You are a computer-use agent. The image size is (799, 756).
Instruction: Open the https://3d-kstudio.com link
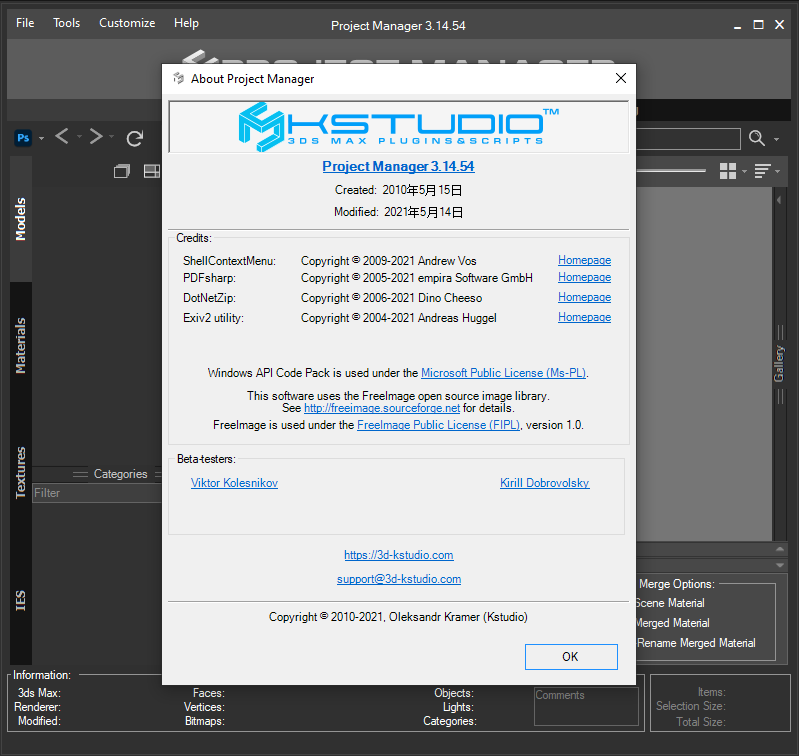[x=398, y=555]
